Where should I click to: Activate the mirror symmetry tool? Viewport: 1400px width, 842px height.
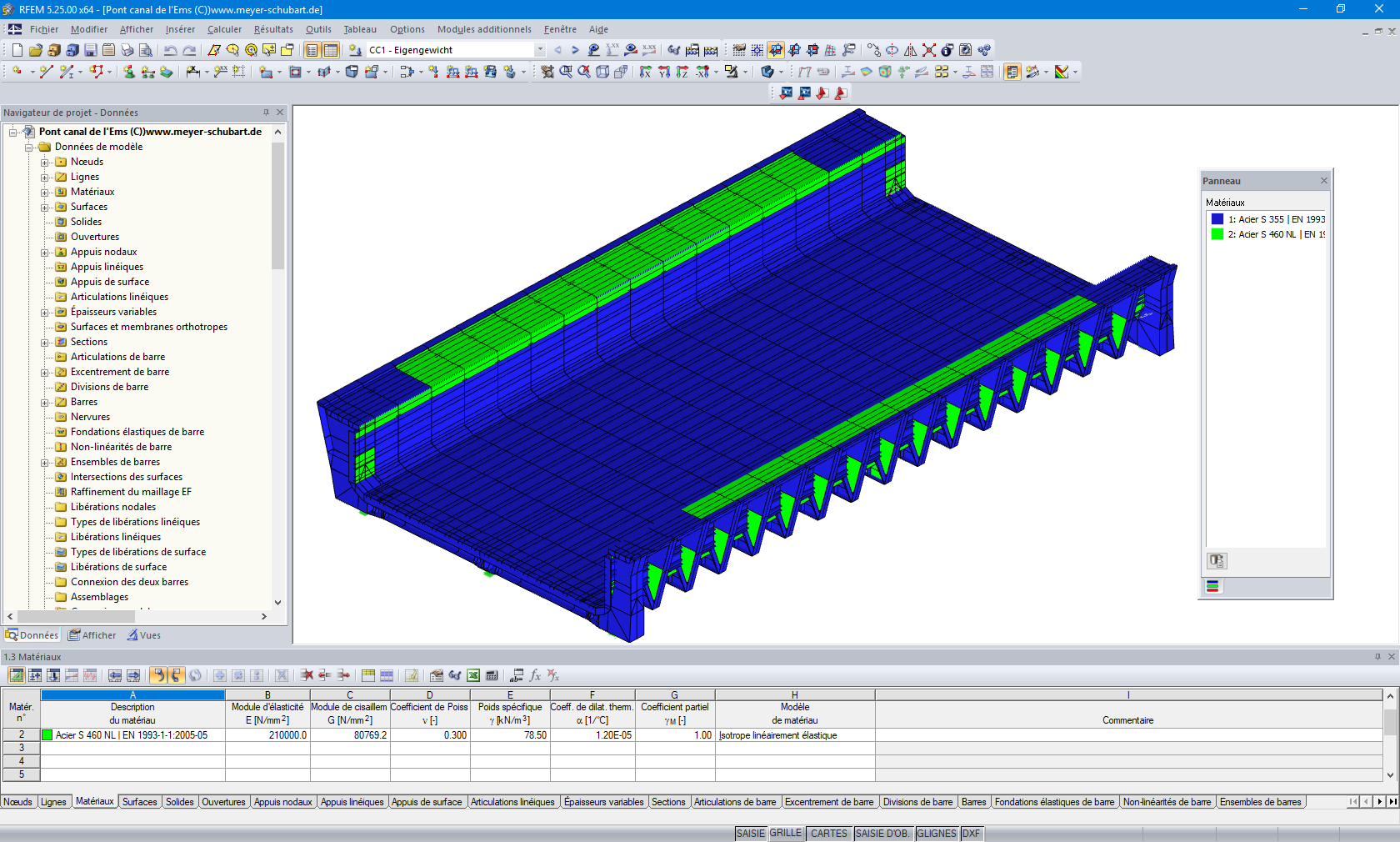[x=910, y=51]
